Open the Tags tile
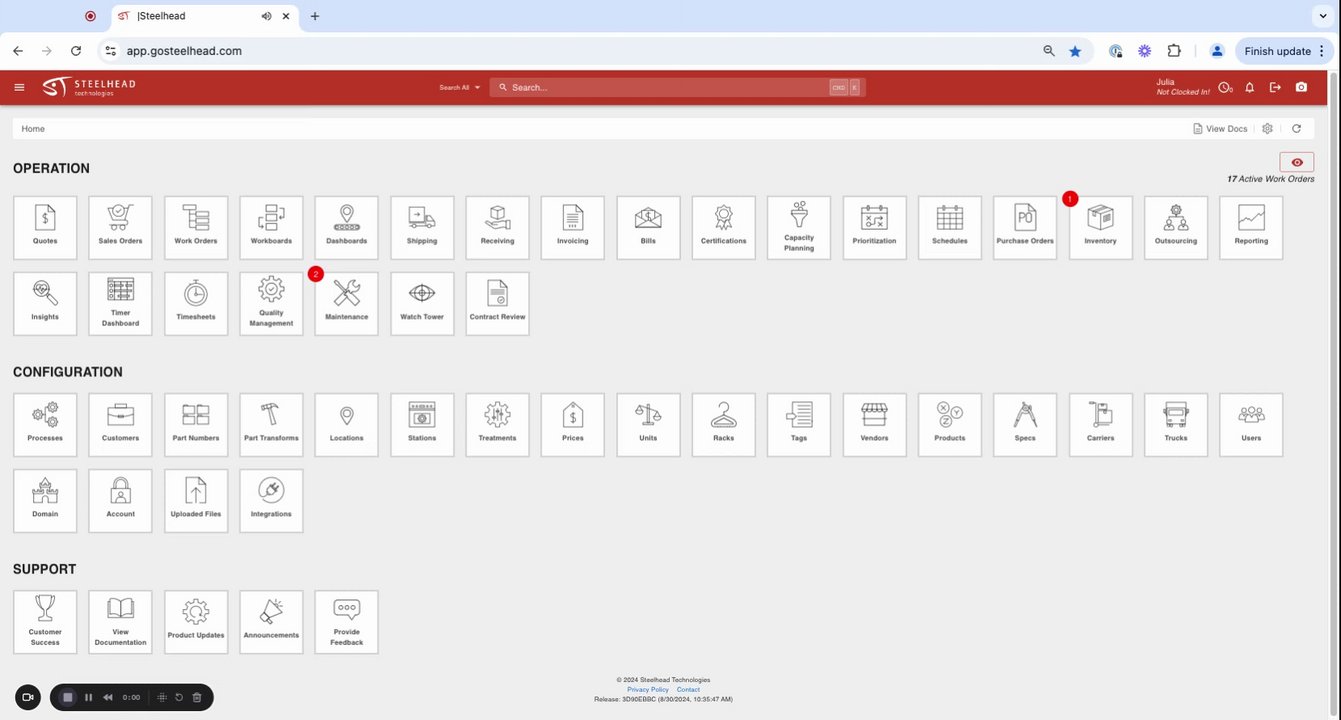 tap(799, 425)
